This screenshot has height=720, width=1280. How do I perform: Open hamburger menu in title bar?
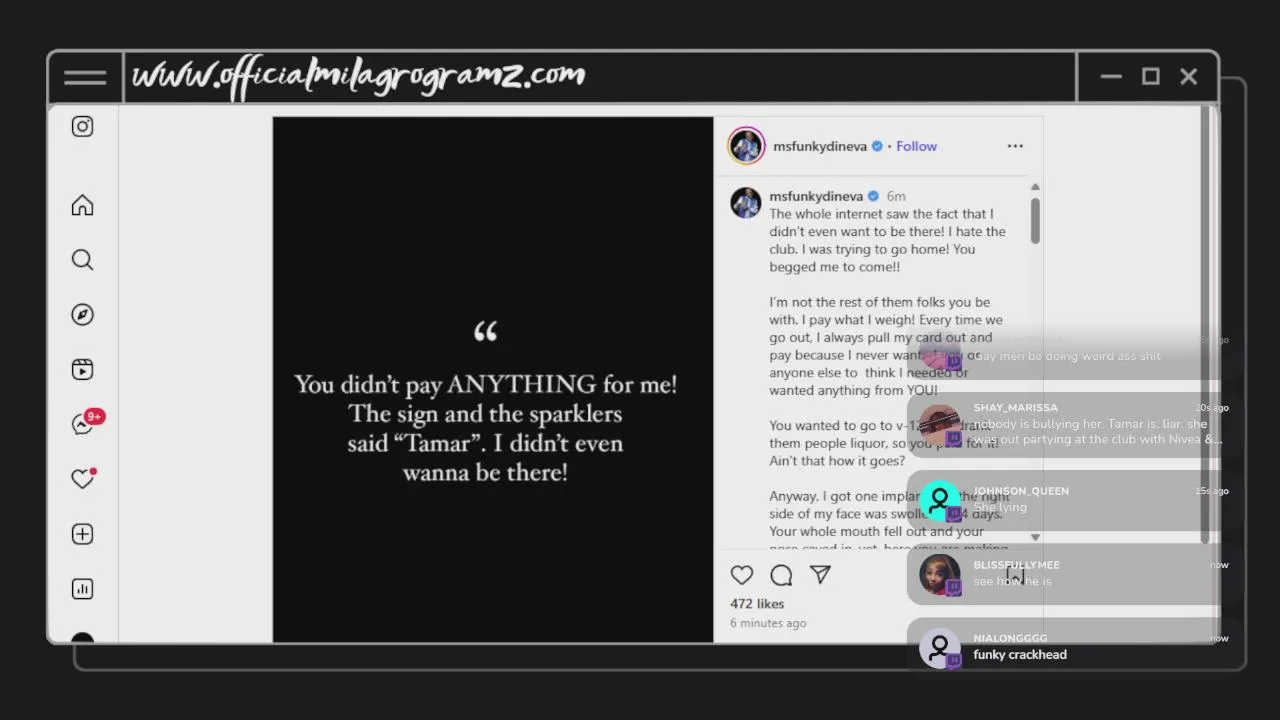coord(85,77)
